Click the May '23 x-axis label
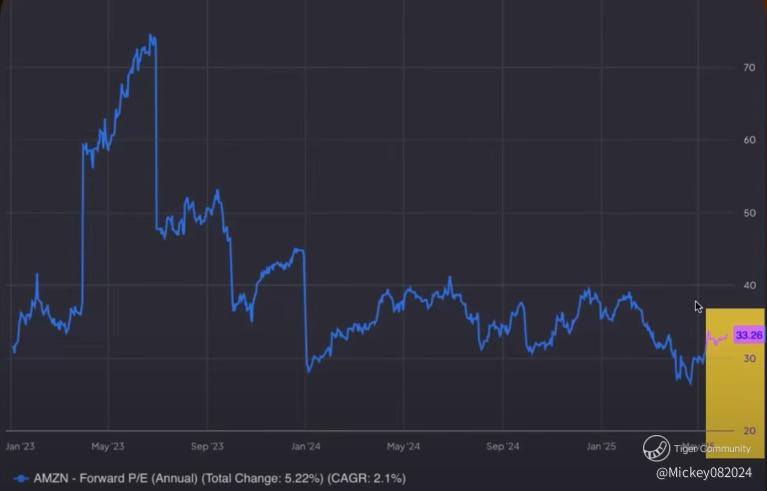The height and width of the screenshot is (491, 767). [x=108, y=446]
